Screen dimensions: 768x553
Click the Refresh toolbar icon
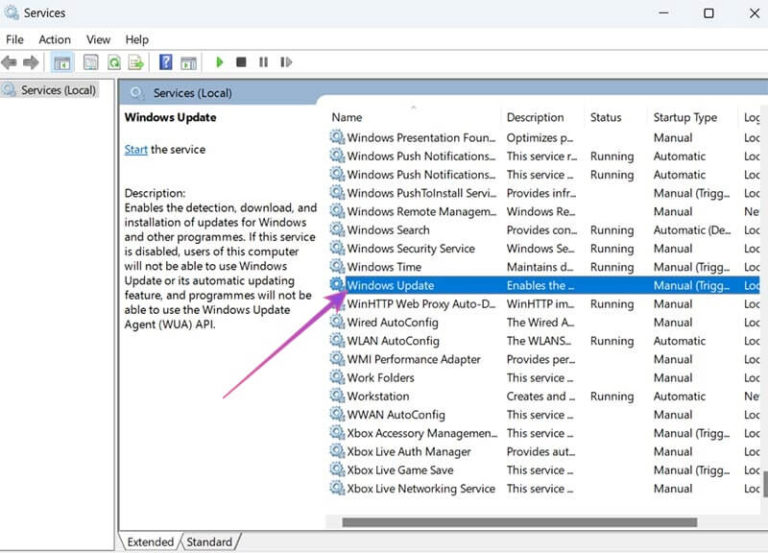[114, 62]
